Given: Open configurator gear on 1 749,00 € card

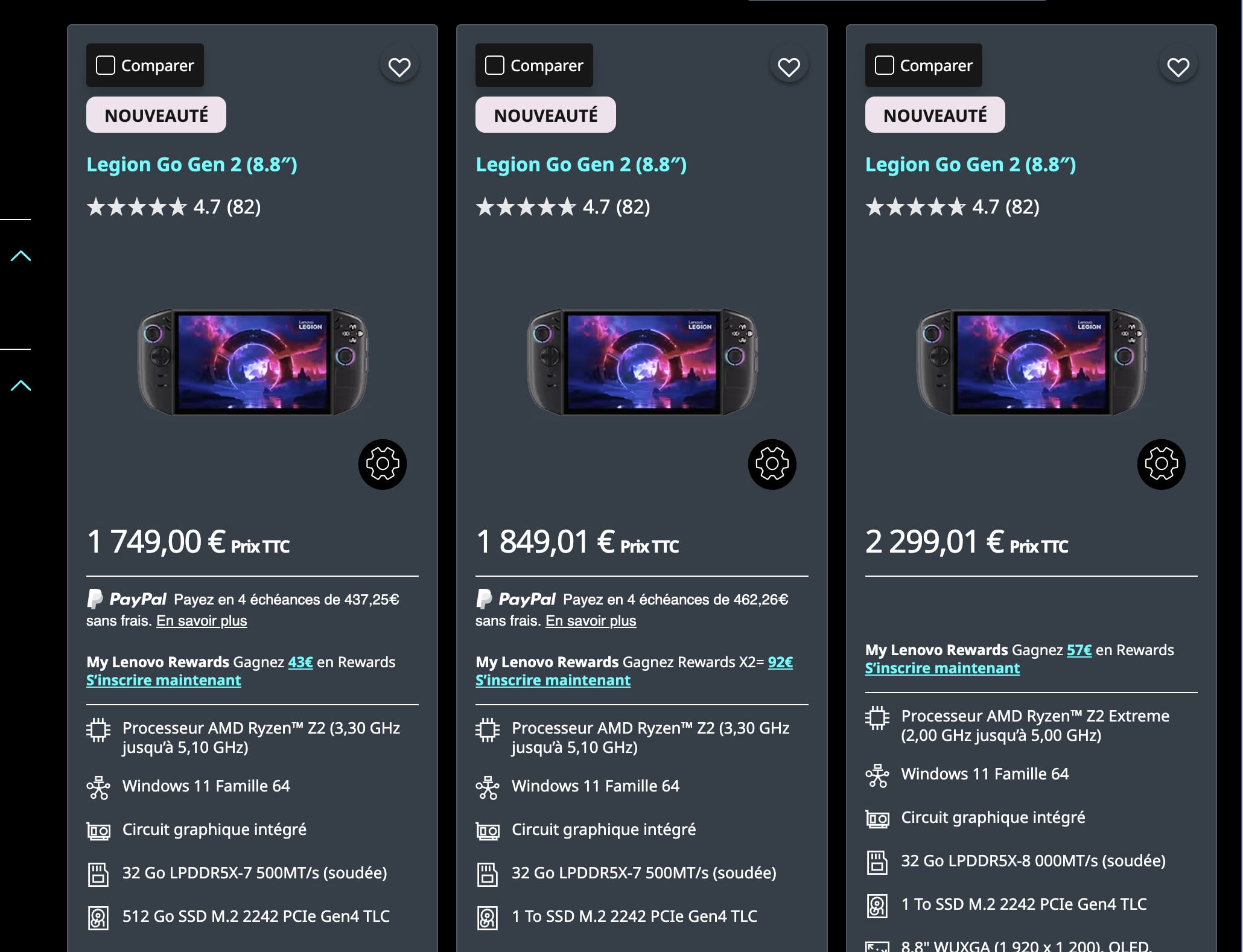Looking at the screenshot, I should pyautogui.click(x=383, y=464).
